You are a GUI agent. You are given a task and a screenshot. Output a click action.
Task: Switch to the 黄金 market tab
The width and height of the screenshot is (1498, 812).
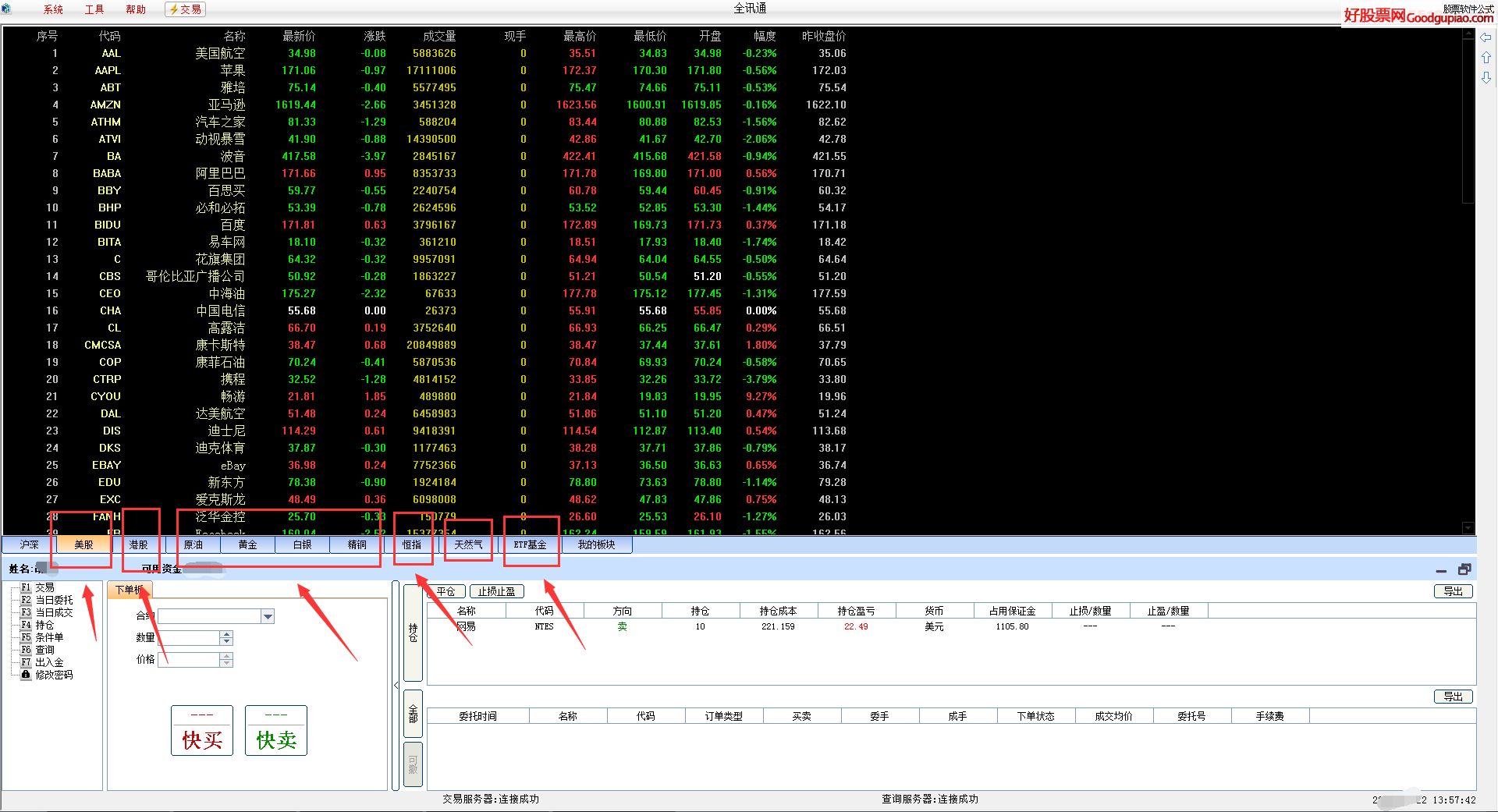pos(247,544)
